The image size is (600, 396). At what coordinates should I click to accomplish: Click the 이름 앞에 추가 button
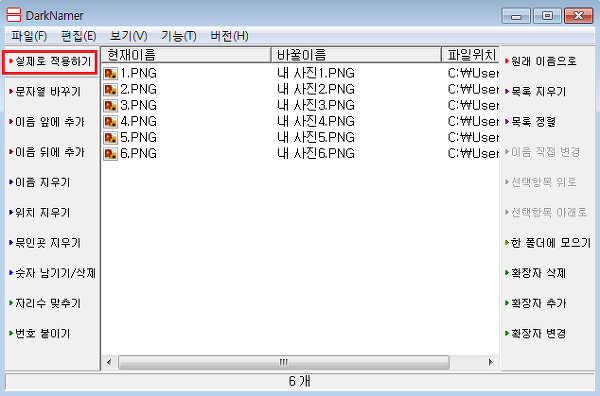[47, 122]
